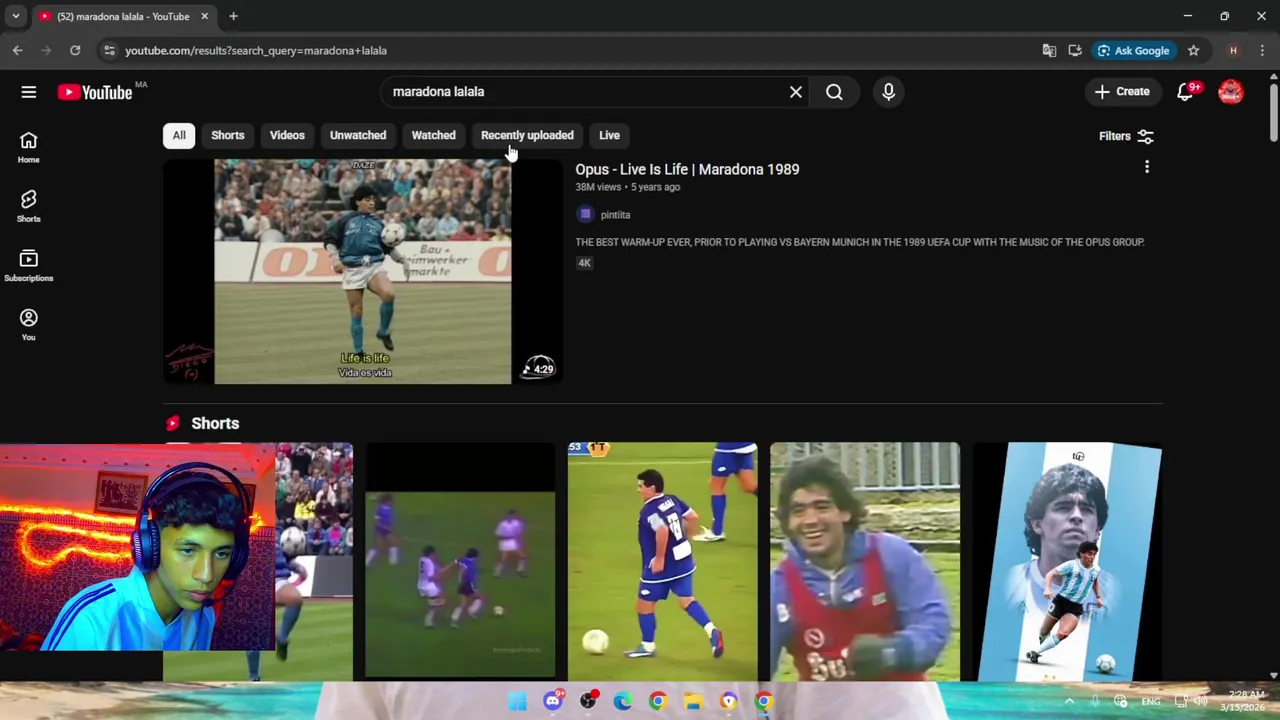1280x720 pixels.
Task: Open the tab search dropdown arrow
Action: [x=15, y=16]
